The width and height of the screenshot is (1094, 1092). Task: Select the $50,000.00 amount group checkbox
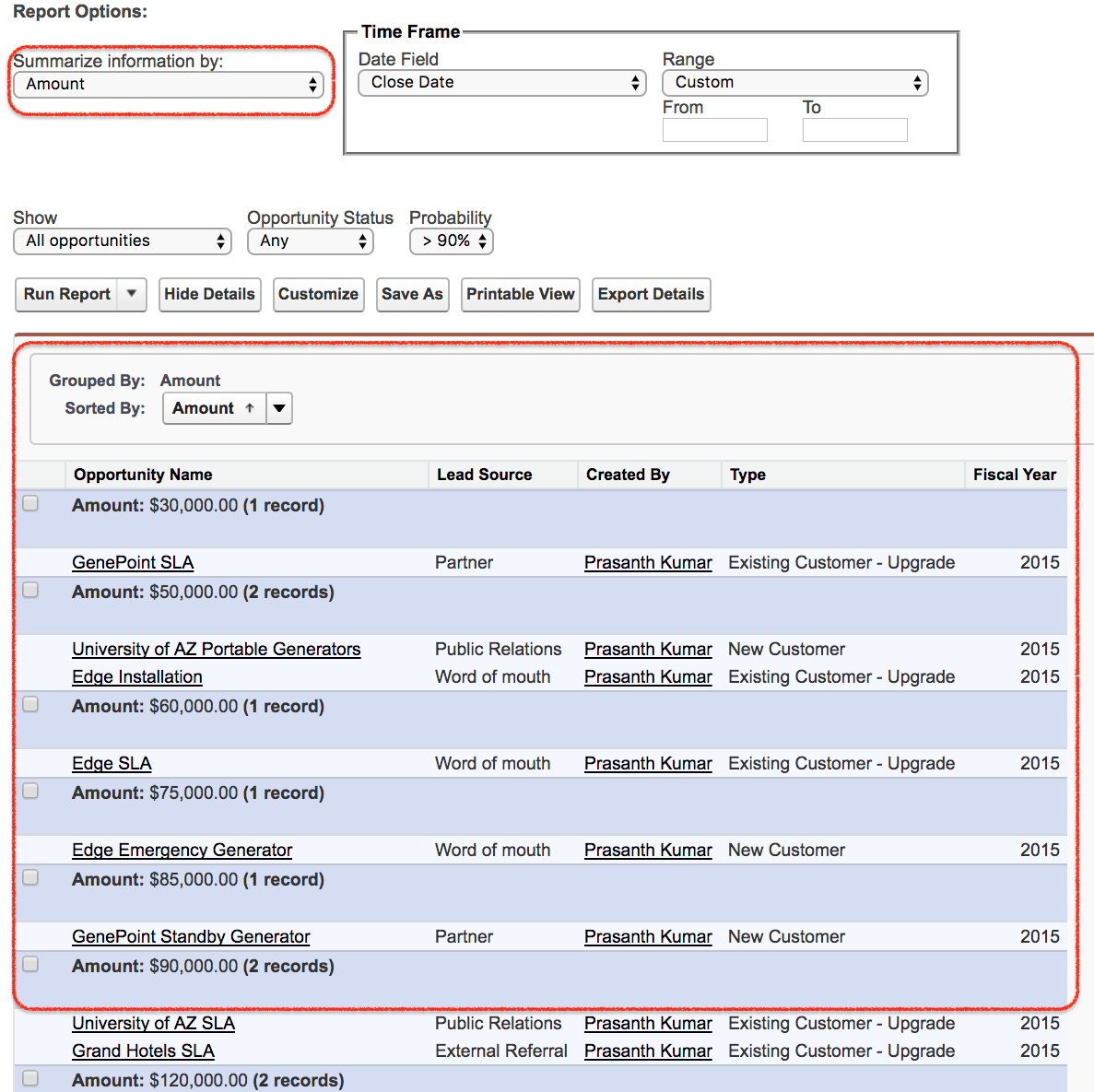(x=30, y=591)
